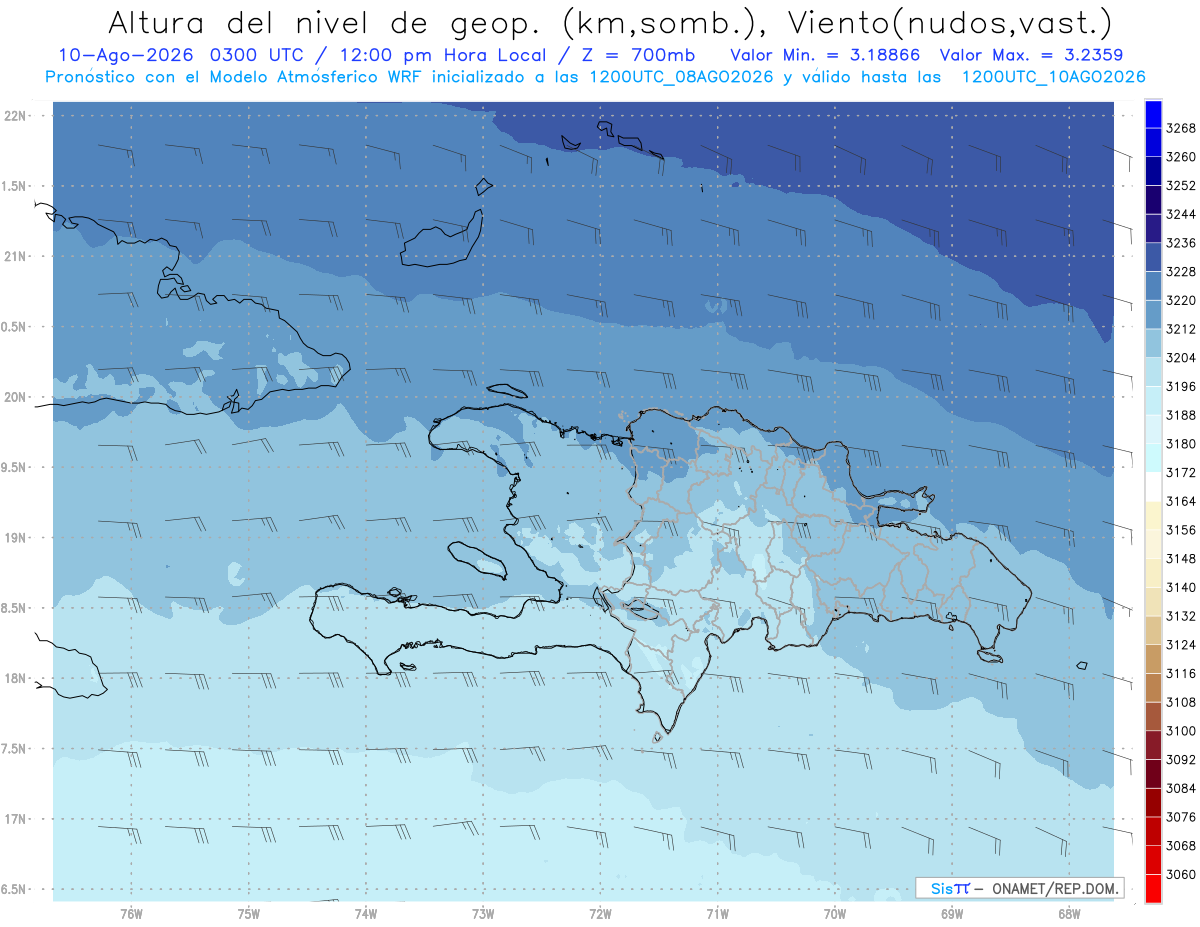Click the '3124' colorbar value
1200x927 pixels.
click(1181, 645)
